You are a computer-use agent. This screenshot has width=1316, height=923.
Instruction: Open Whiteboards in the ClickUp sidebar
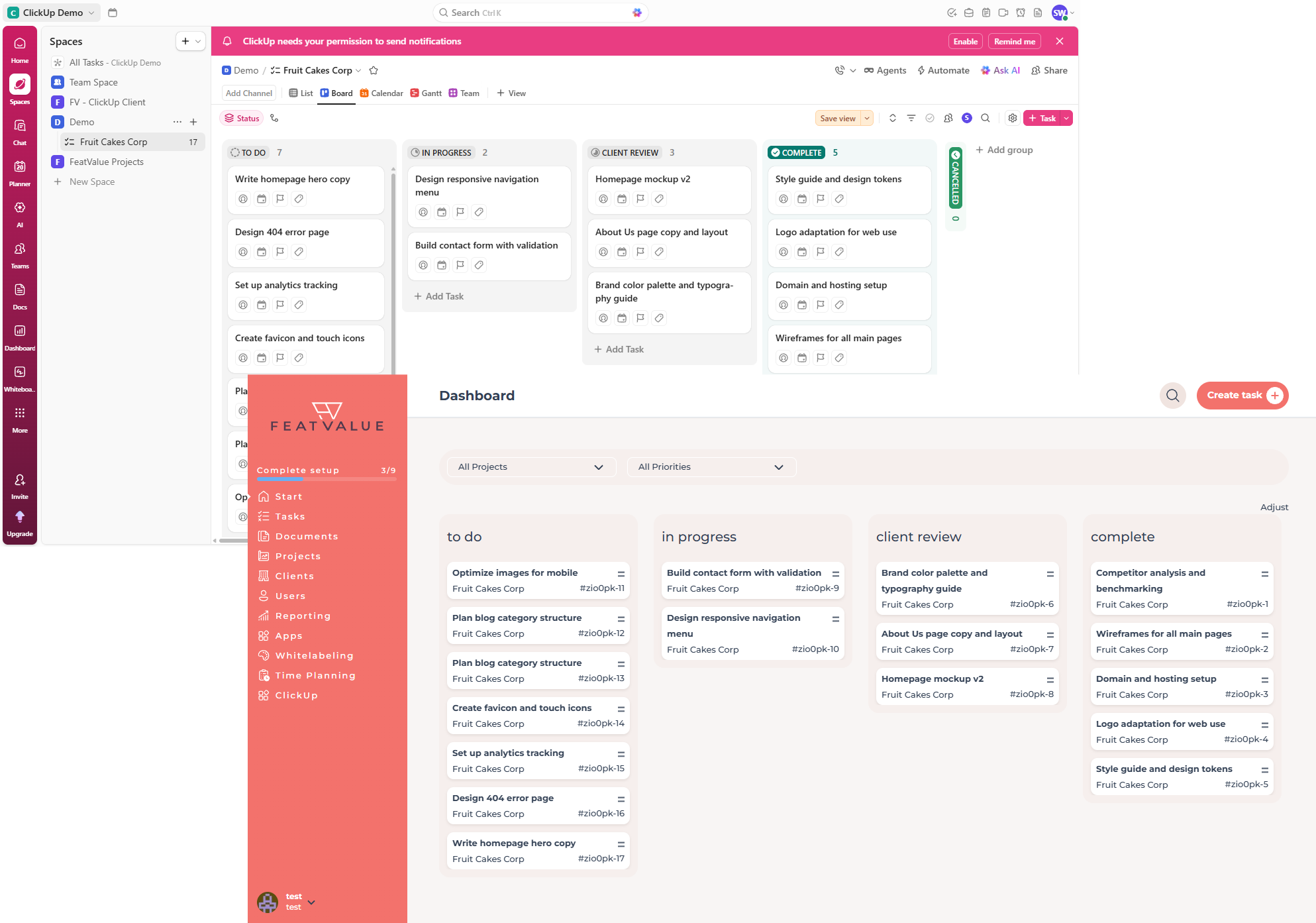[x=20, y=378]
